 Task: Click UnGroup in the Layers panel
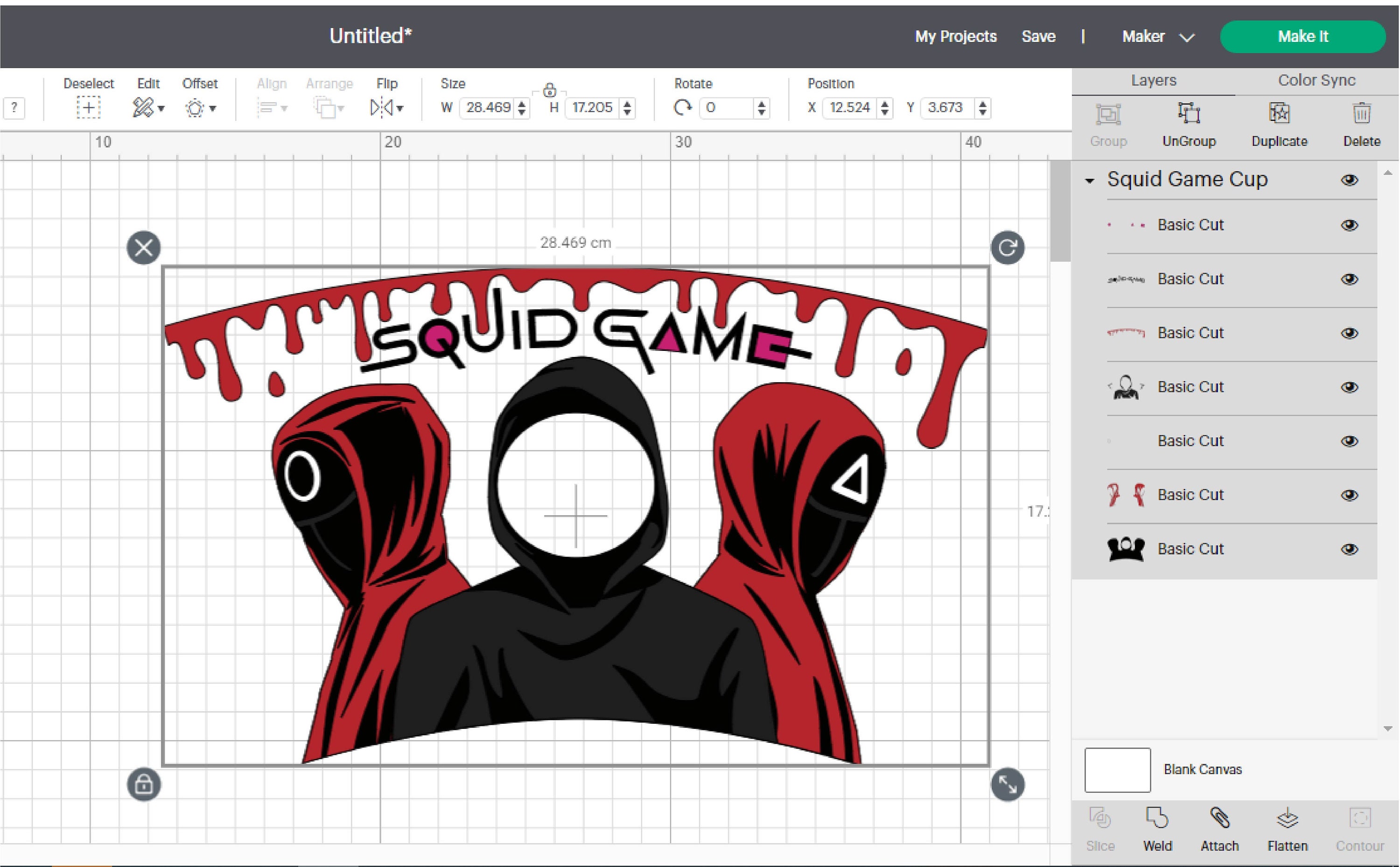click(x=1189, y=125)
